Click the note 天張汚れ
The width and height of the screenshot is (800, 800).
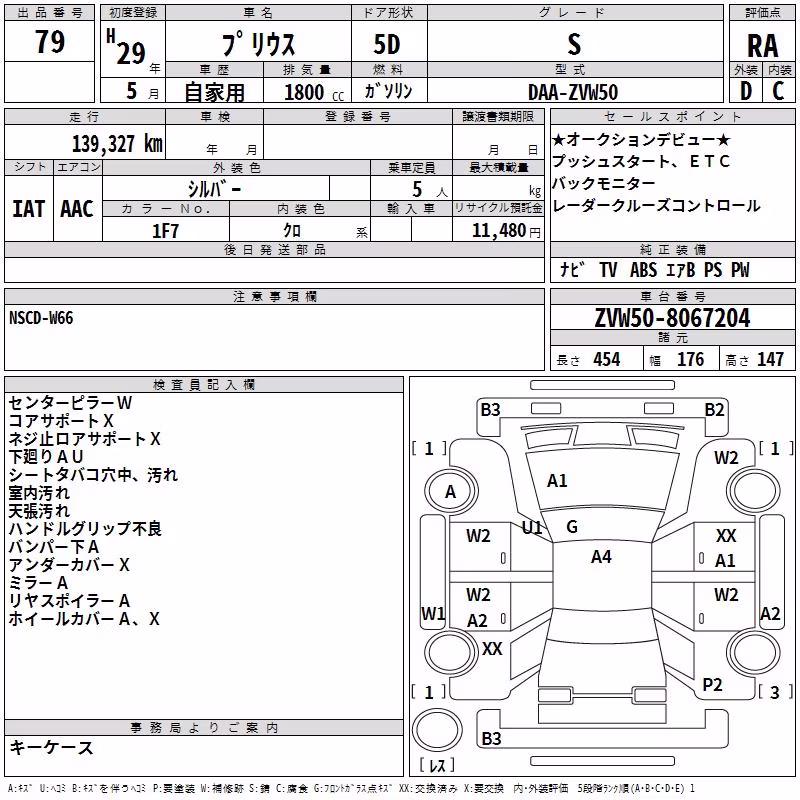click(39, 511)
